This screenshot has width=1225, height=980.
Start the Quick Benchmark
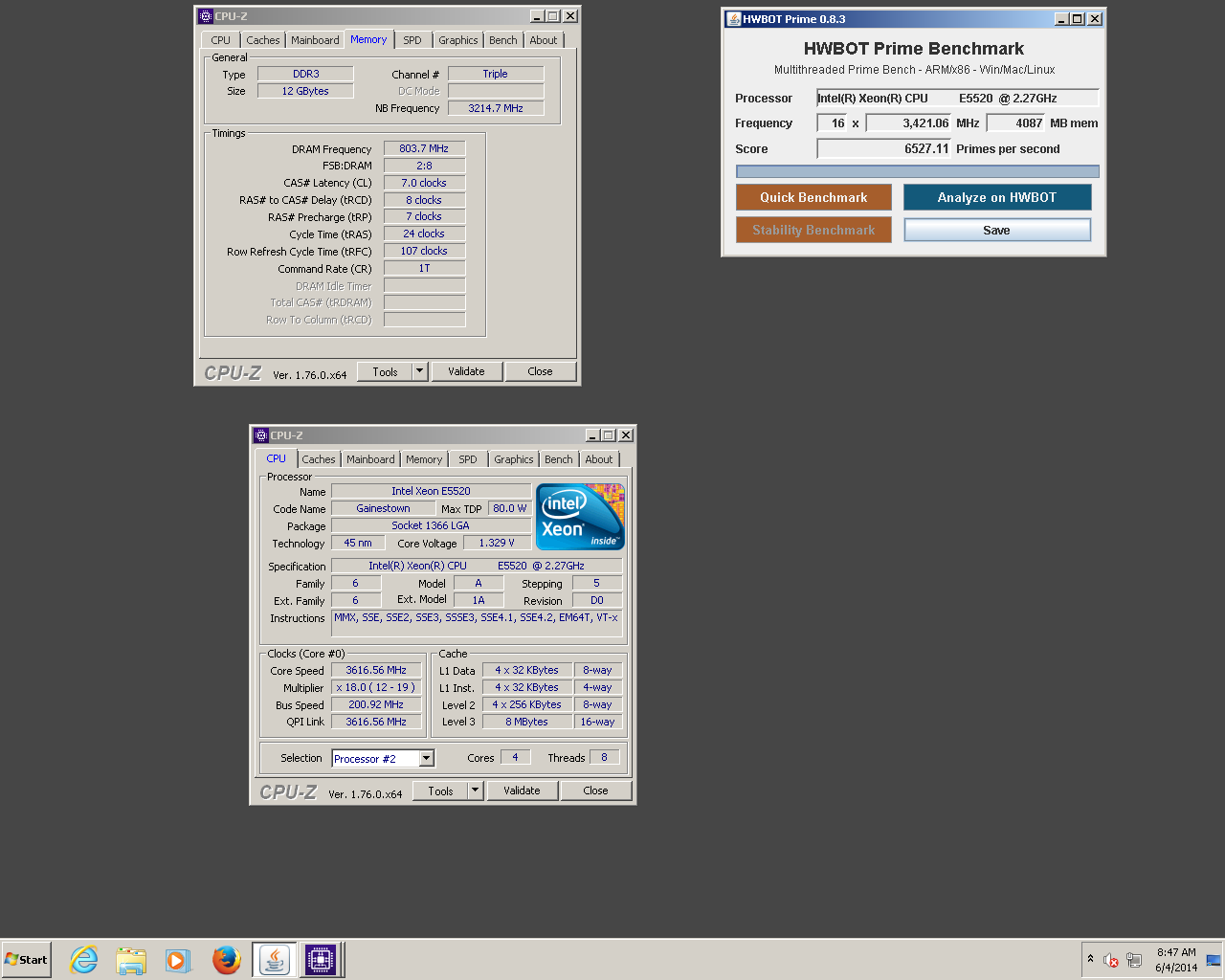pos(813,197)
